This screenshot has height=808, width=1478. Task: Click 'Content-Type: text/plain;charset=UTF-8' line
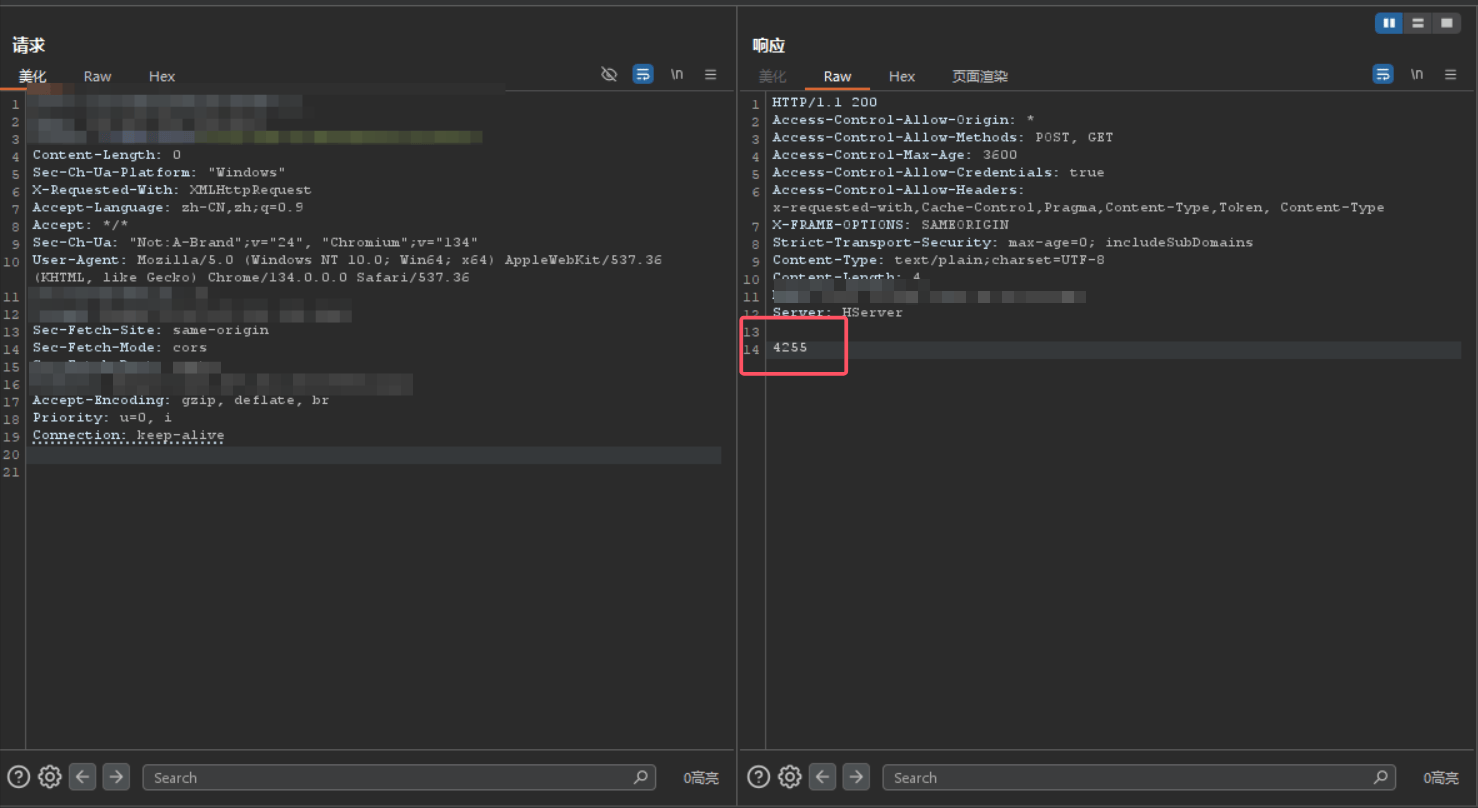coord(938,260)
